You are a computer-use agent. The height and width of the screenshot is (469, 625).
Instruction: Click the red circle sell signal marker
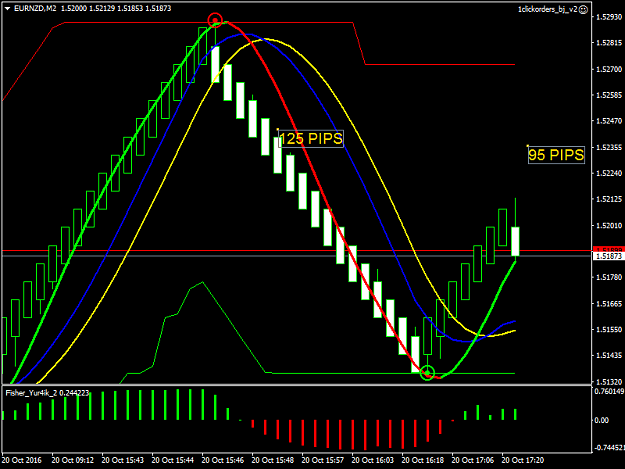(x=215, y=20)
